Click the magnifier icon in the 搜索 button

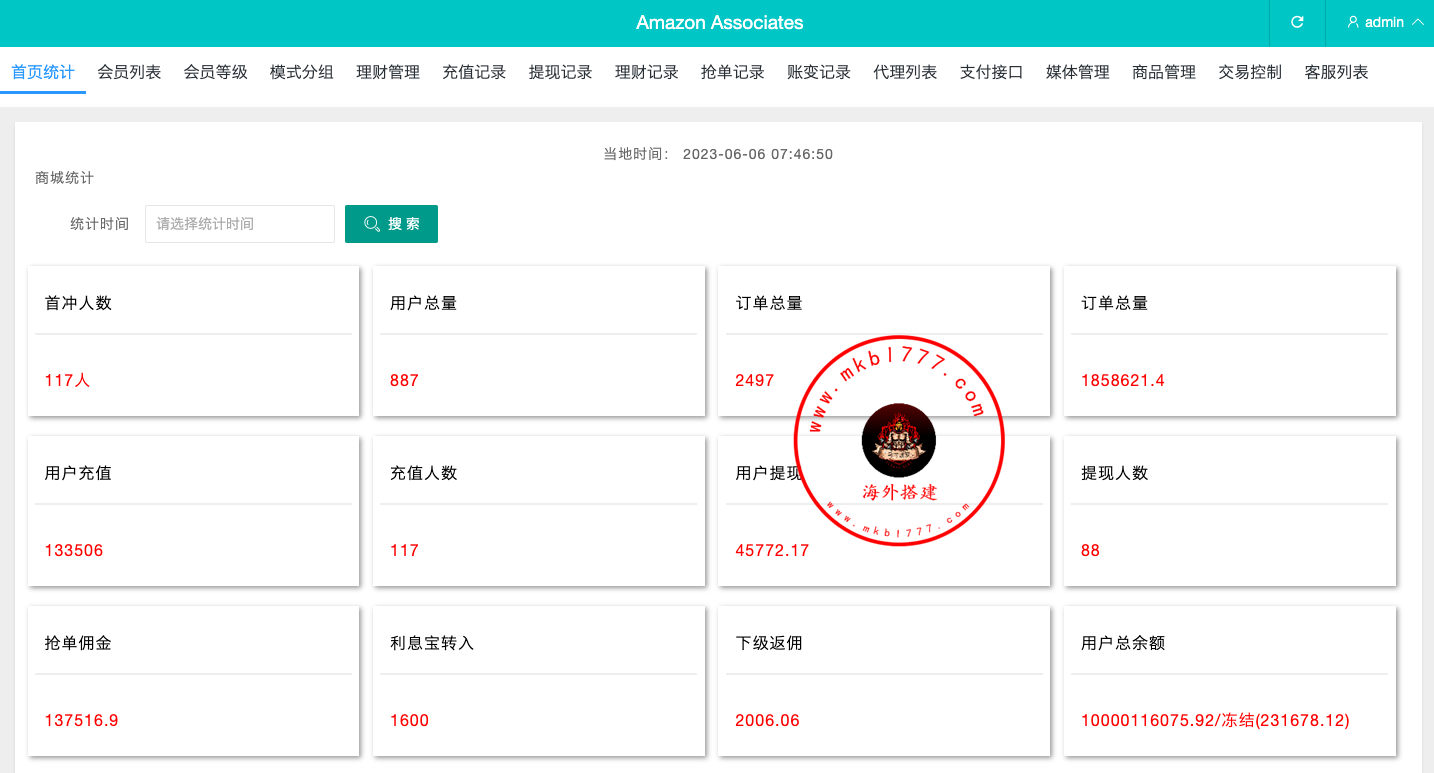372,224
